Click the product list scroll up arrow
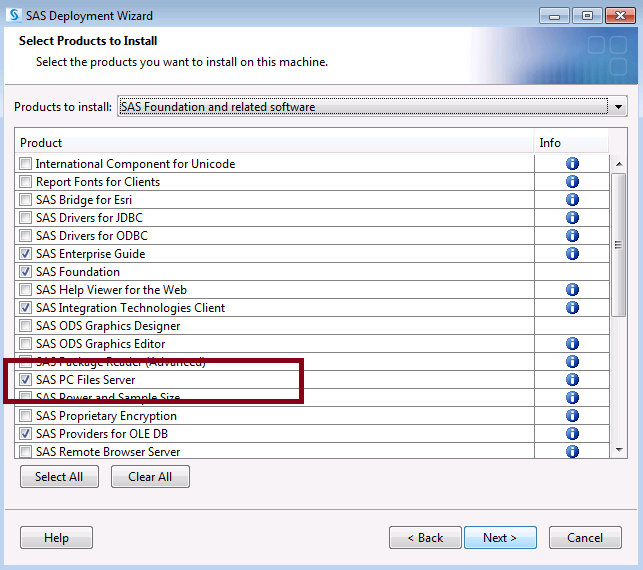The width and height of the screenshot is (643, 570). click(619, 164)
